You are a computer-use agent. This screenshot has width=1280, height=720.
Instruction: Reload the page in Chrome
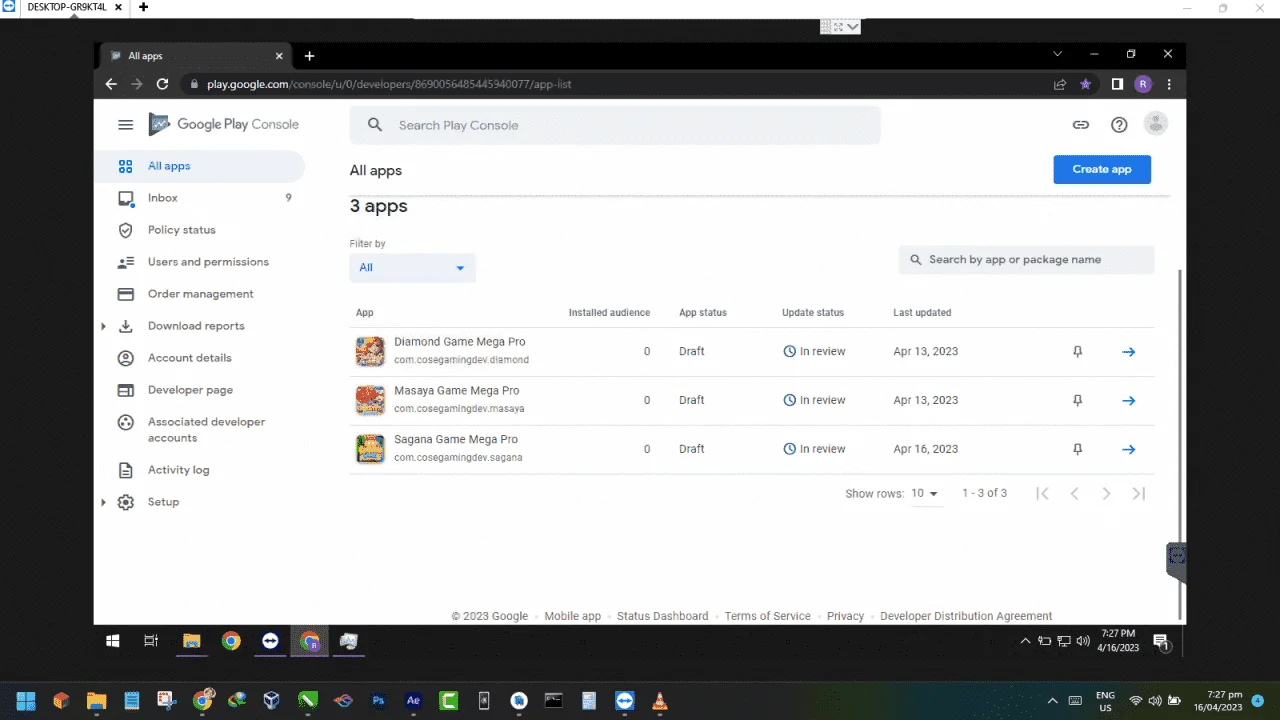162,84
